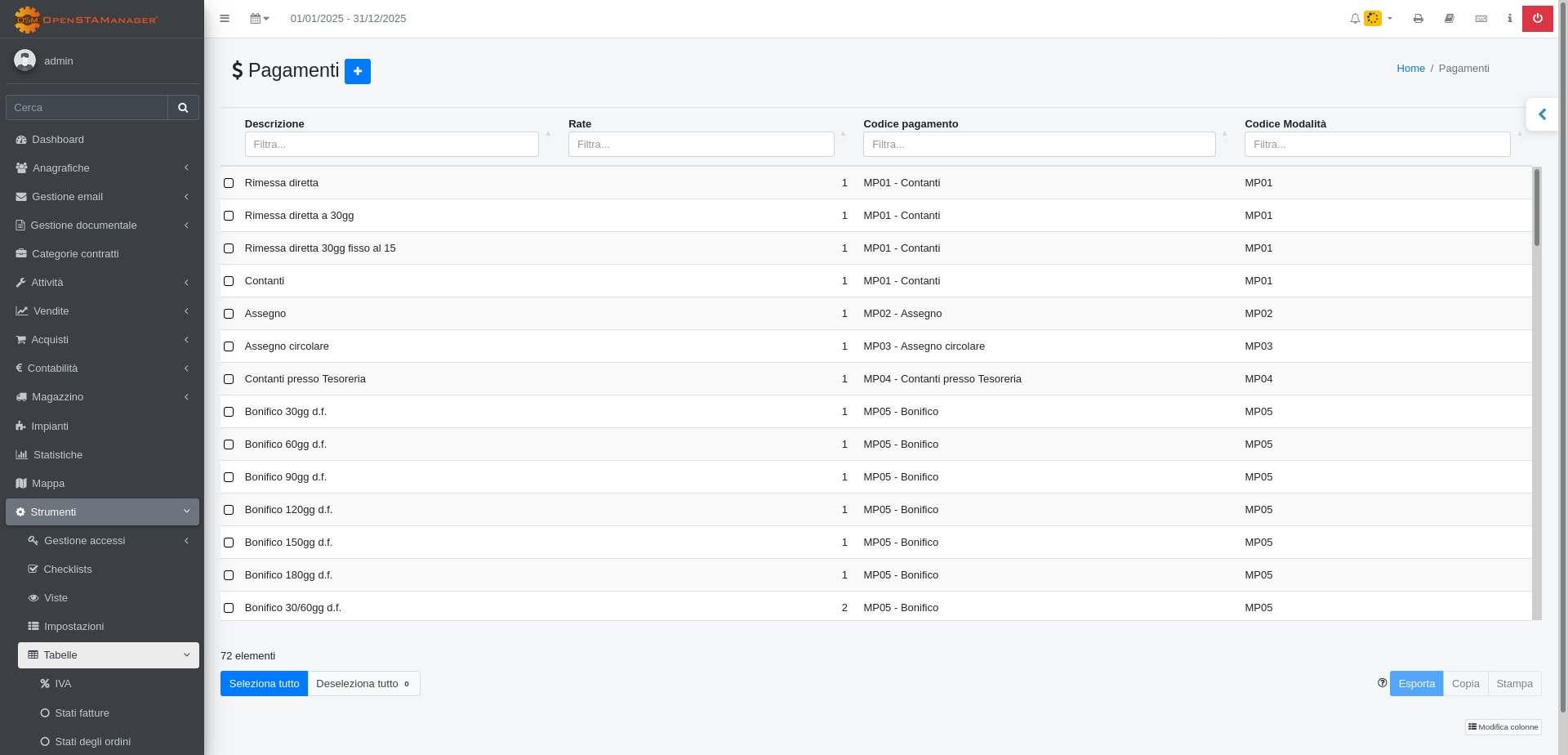Open the Dashboard menu item

pos(58,140)
